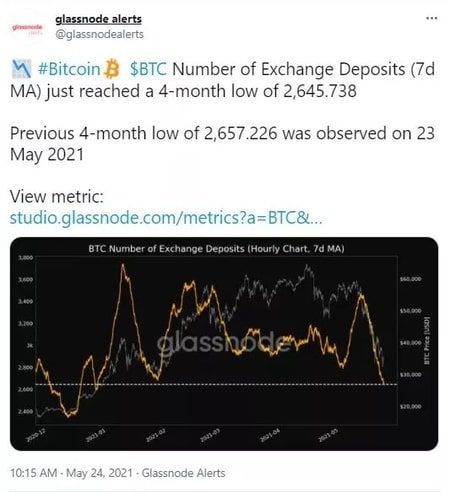
Task: Click the Glassnode Alerts source label
Action: coord(184,473)
